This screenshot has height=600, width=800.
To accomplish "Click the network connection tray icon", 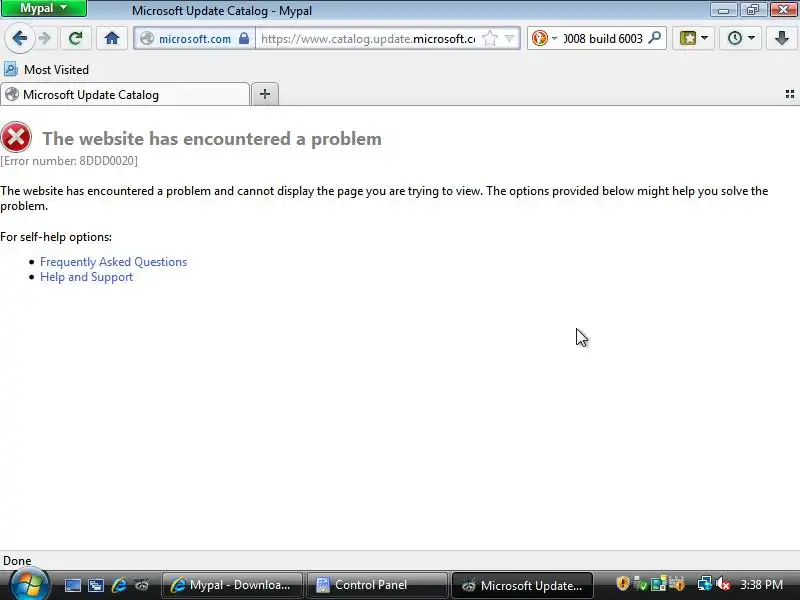I will pos(705,584).
